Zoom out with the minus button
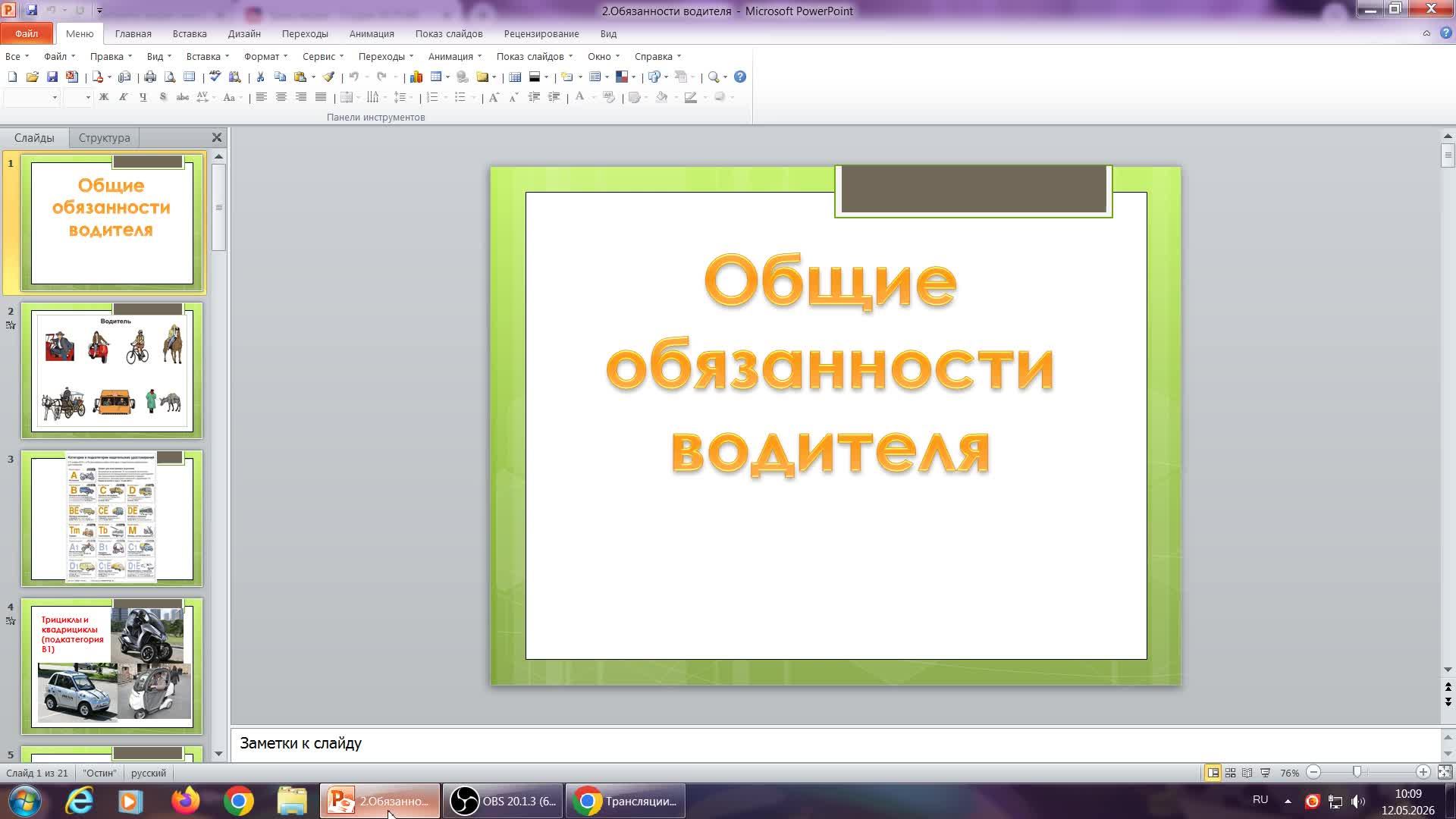The height and width of the screenshot is (819, 1456). point(1314,772)
